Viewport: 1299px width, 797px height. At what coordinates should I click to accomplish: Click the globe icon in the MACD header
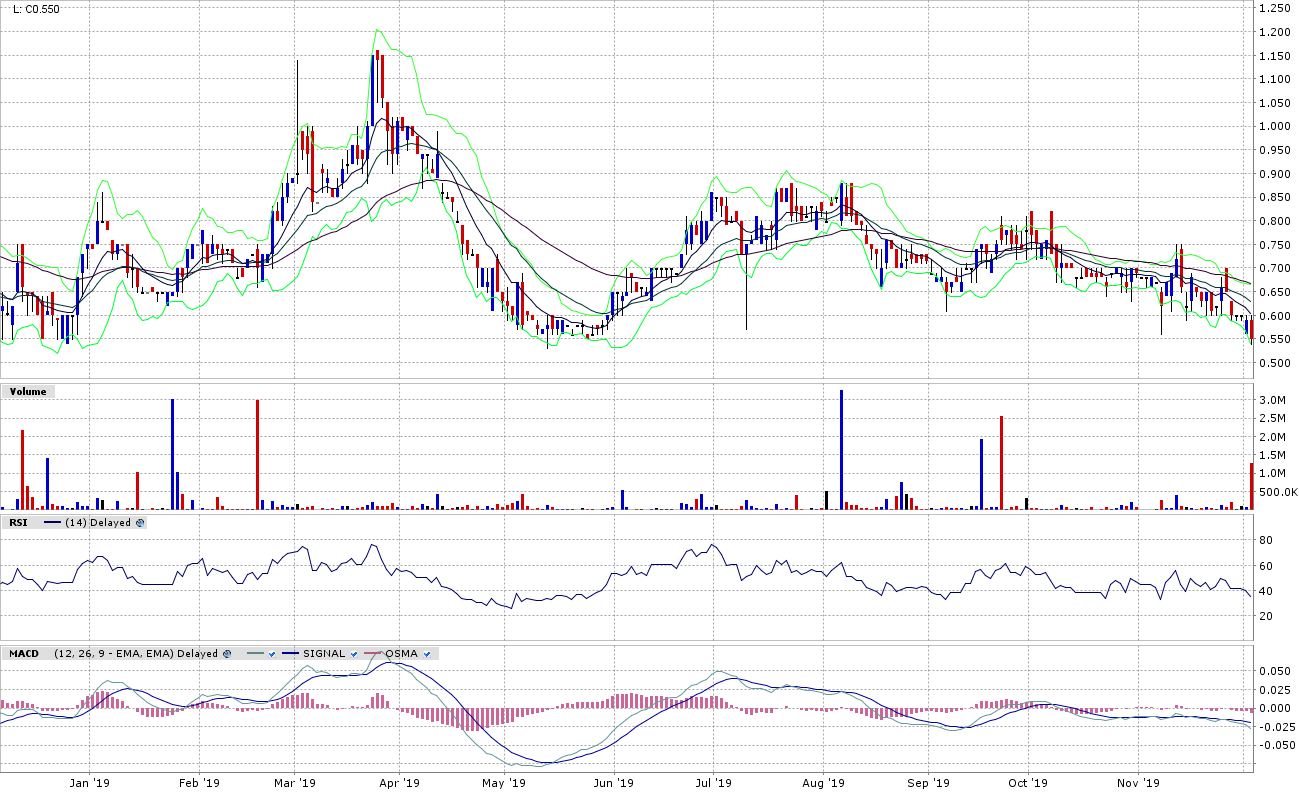[x=227, y=654]
